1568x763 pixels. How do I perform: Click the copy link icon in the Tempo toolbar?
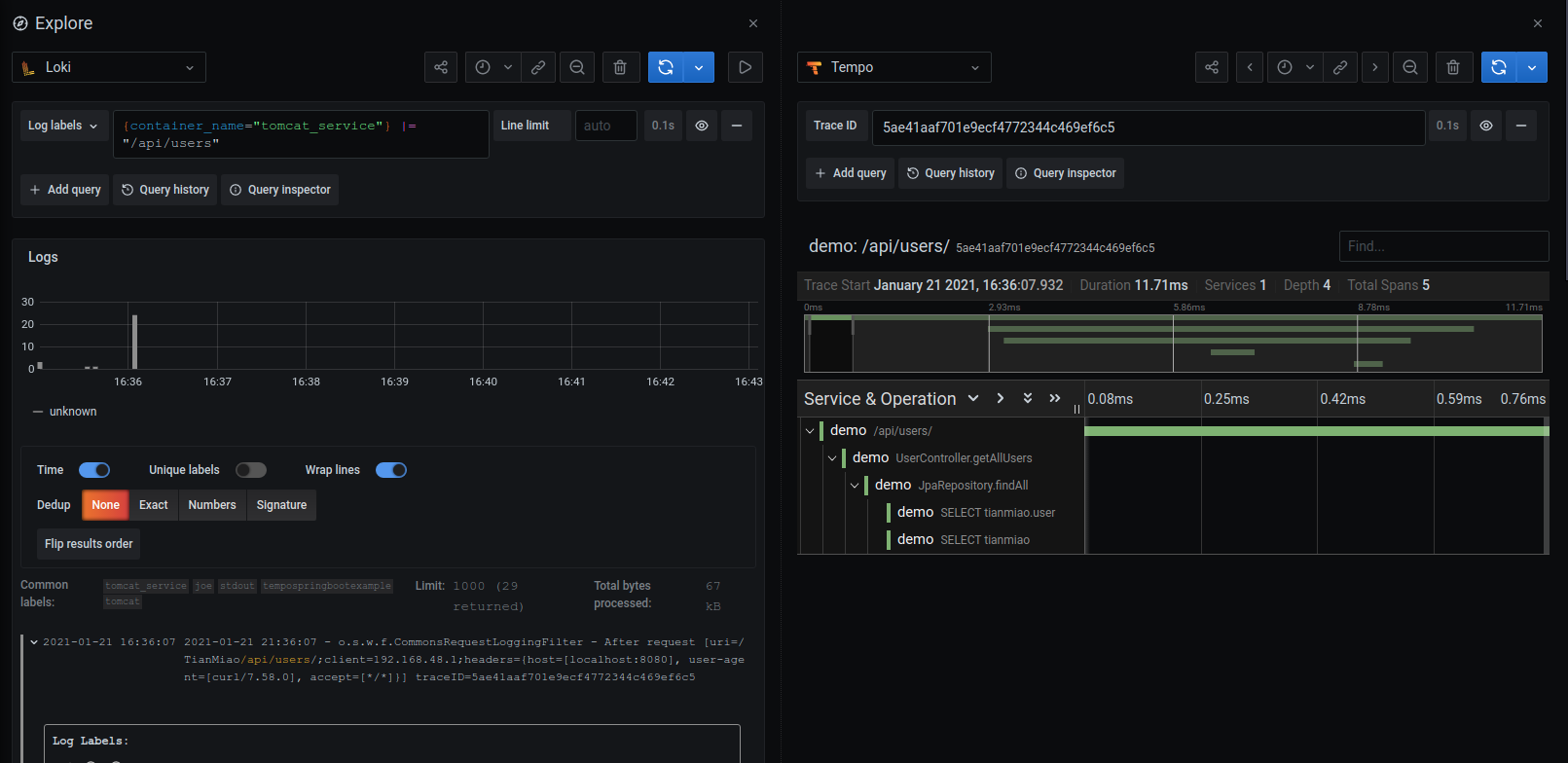click(1340, 67)
